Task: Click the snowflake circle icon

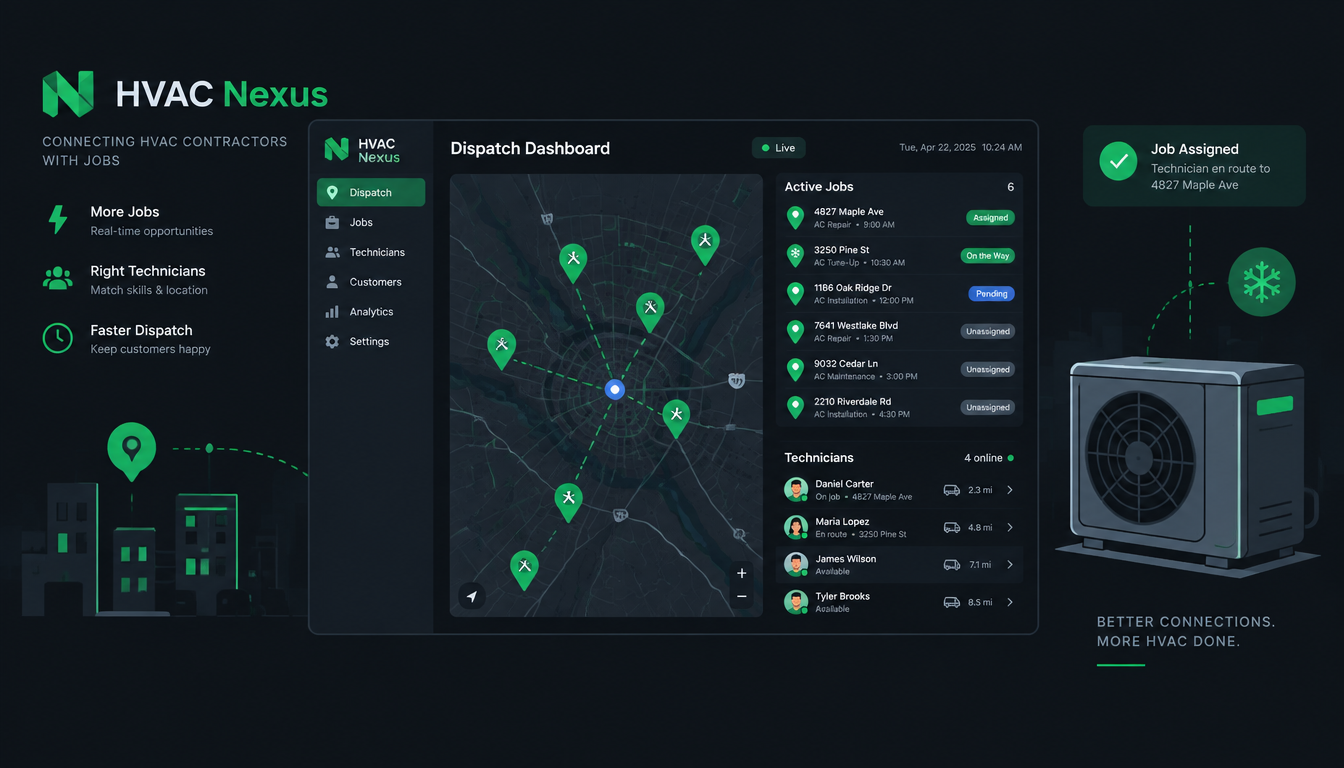Action: (1261, 282)
